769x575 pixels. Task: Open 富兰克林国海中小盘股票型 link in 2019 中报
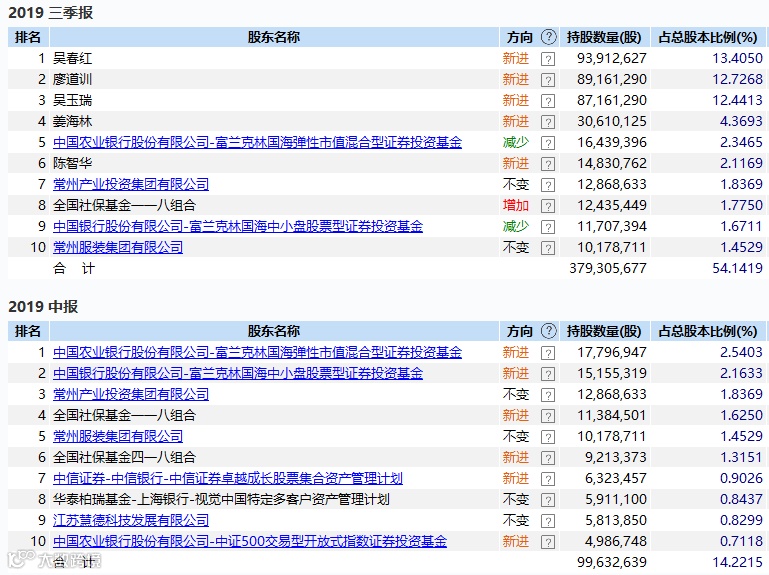[x=238, y=373]
